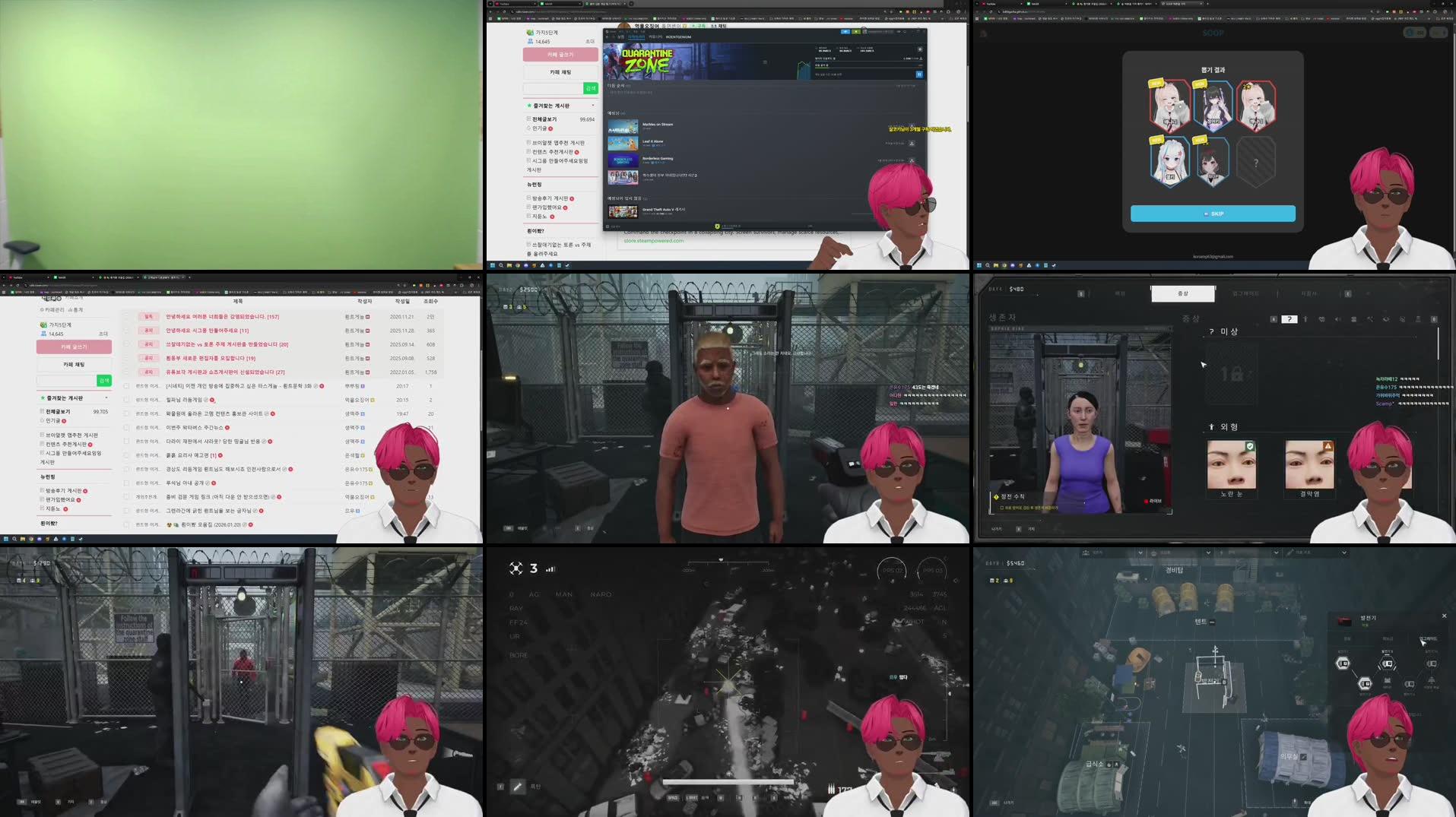Click the pink 카페 글쓰기 button
The height and width of the screenshot is (817, 1456).
point(74,346)
